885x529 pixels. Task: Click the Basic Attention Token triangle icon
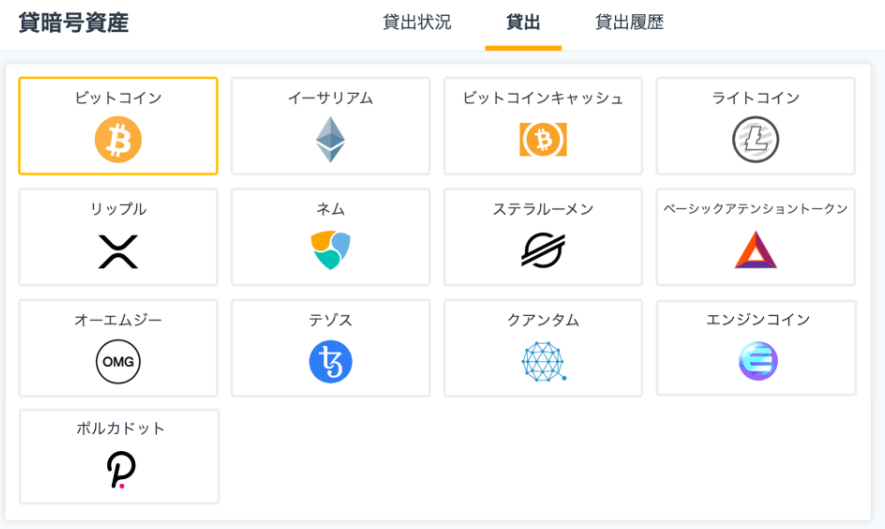(x=756, y=250)
